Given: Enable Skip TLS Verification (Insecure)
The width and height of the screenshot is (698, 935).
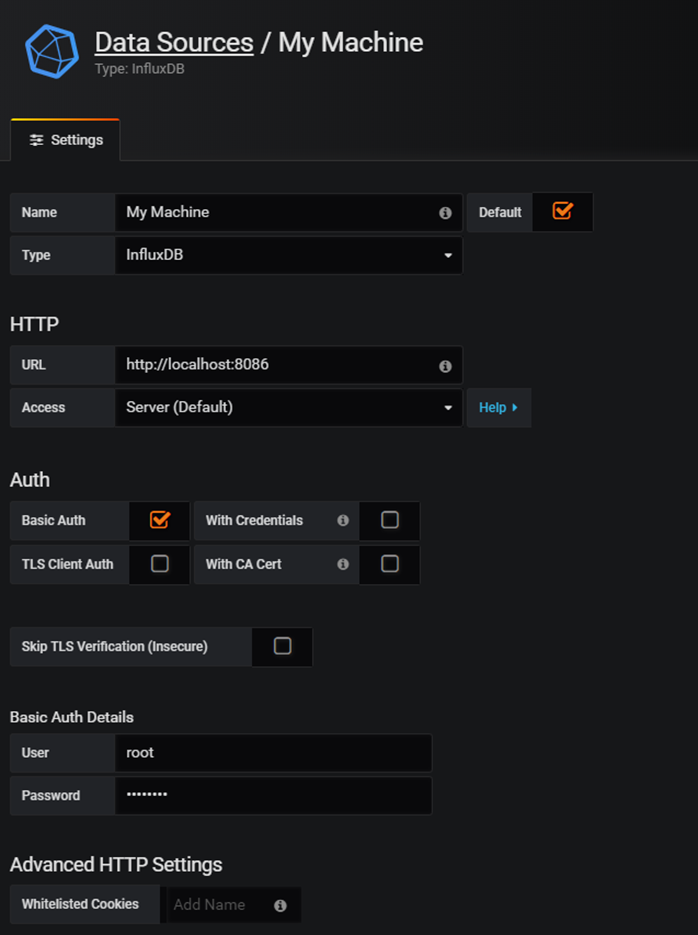Looking at the screenshot, I should [x=283, y=646].
